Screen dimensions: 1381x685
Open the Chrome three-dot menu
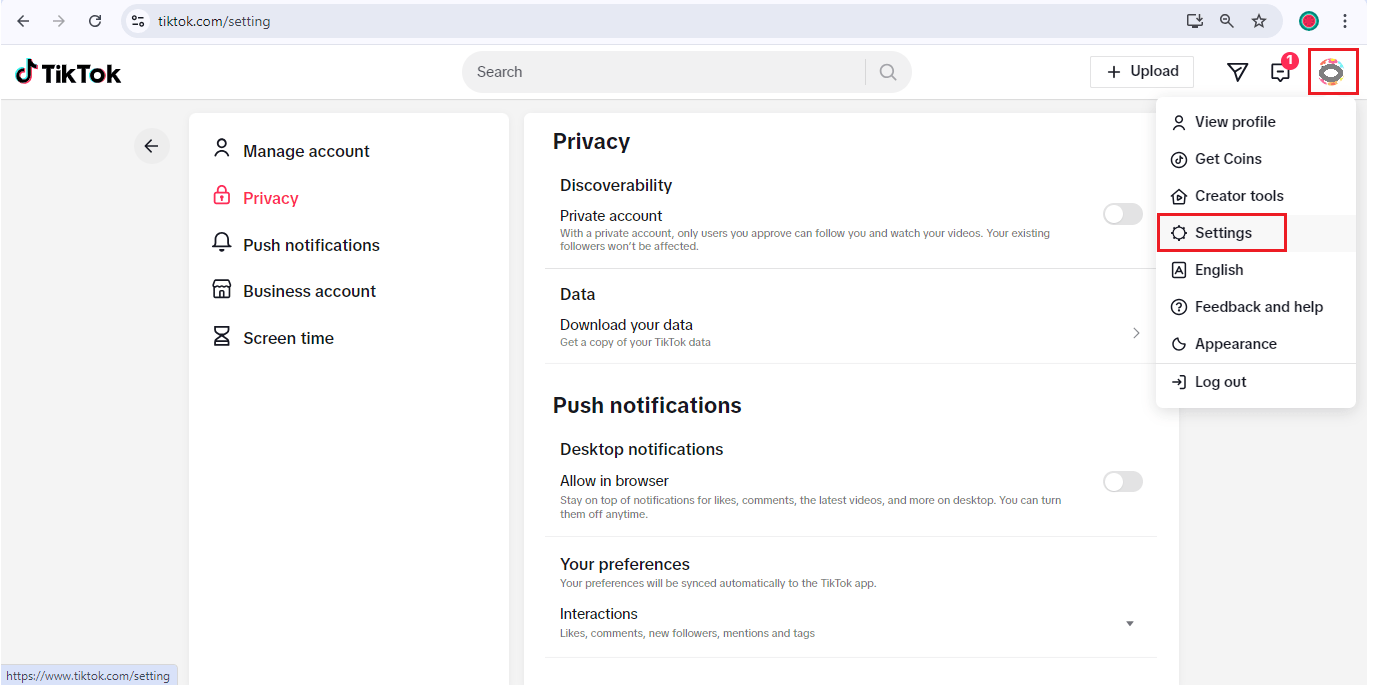point(1345,21)
